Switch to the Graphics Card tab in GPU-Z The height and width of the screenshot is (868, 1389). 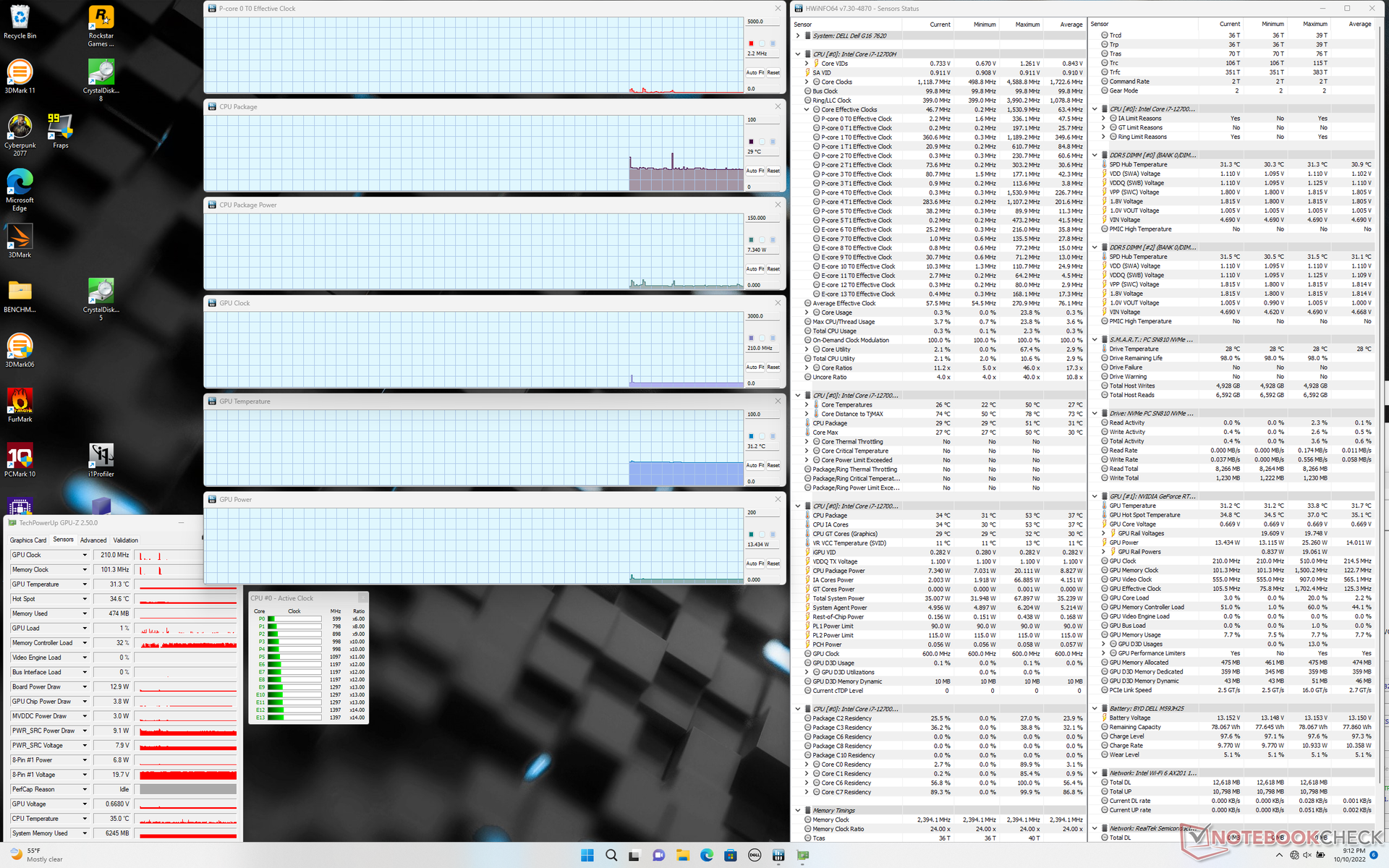click(x=28, y=540)
